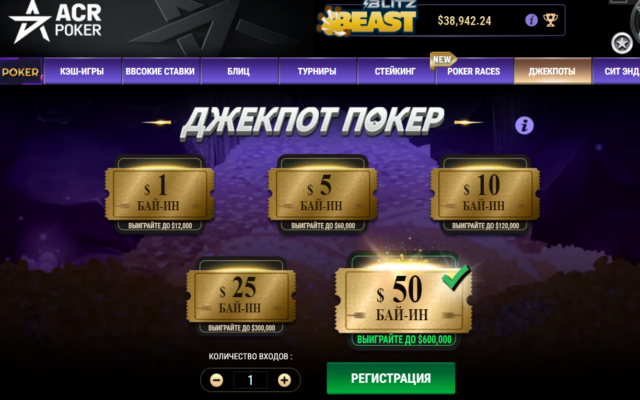This screenshot has height=400, width=640.
Task: Click the ACR Poker star logo
Action: tap(55, 22)
